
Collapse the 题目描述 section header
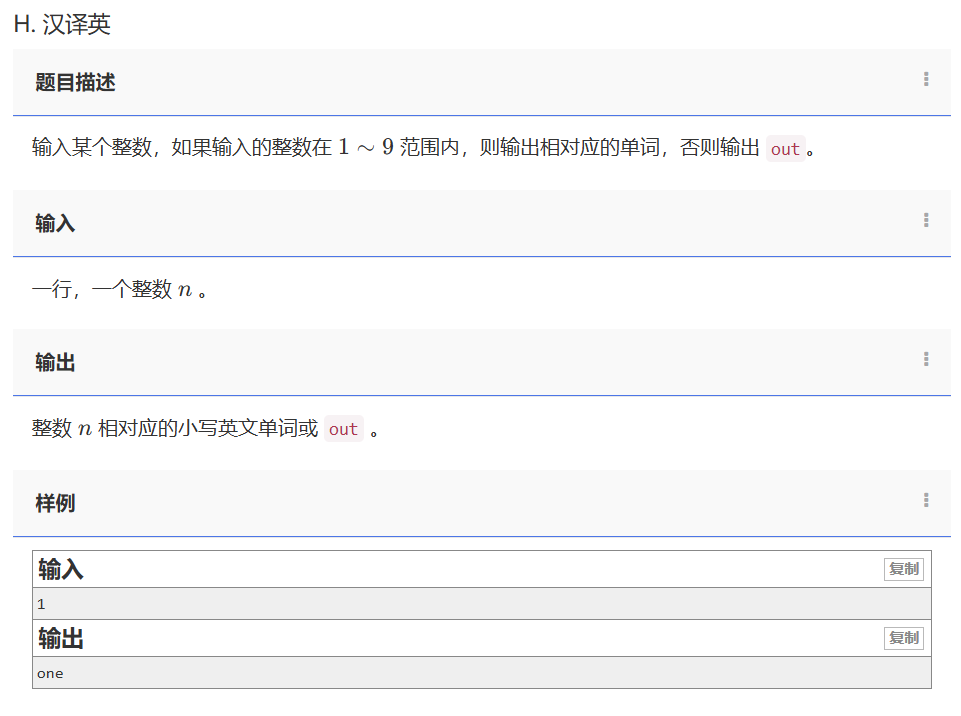click(76, 83)
